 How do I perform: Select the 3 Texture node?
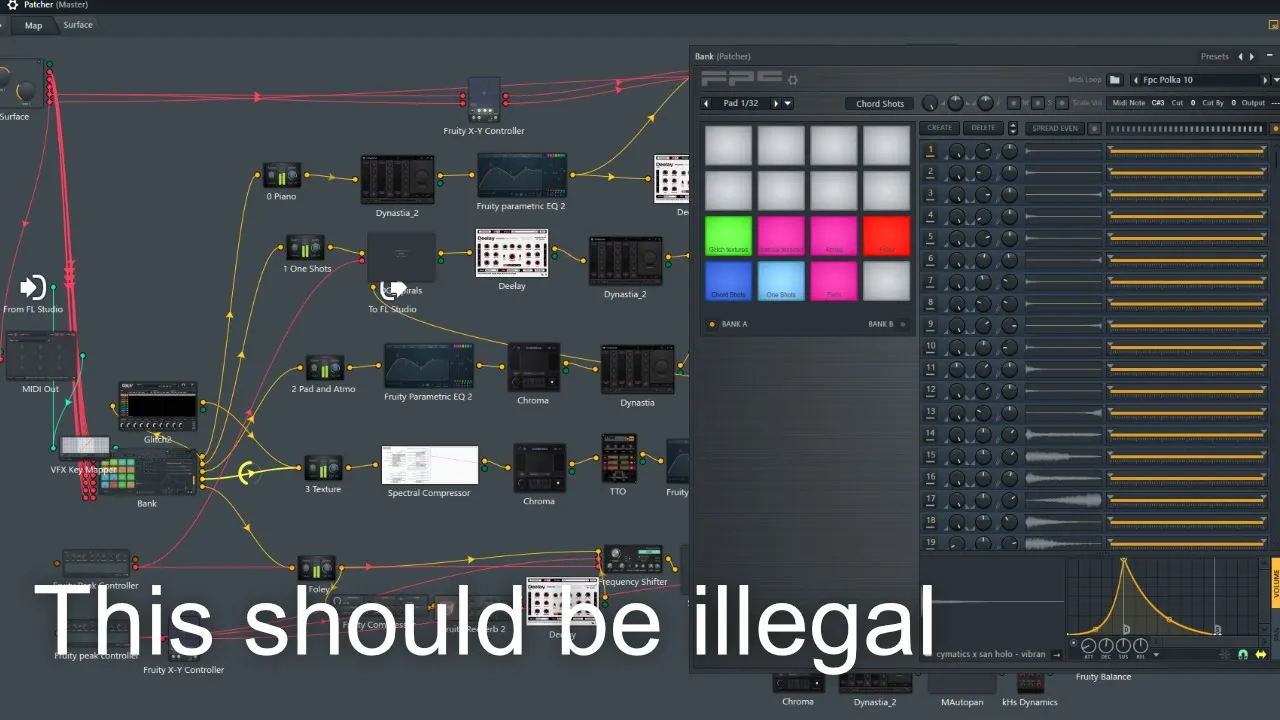323,467
